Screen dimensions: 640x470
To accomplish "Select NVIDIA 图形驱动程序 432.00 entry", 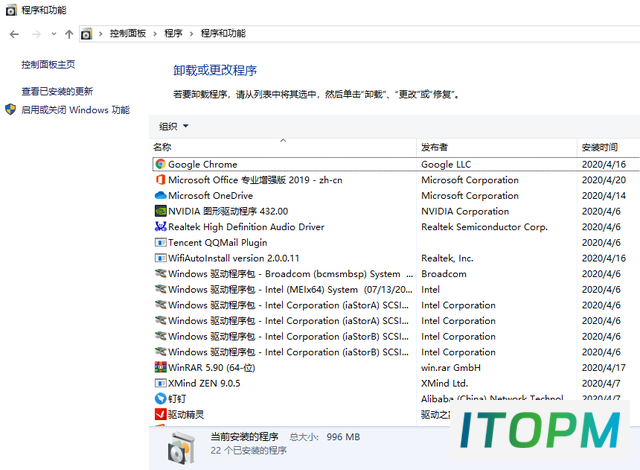I will coord(228,211).
